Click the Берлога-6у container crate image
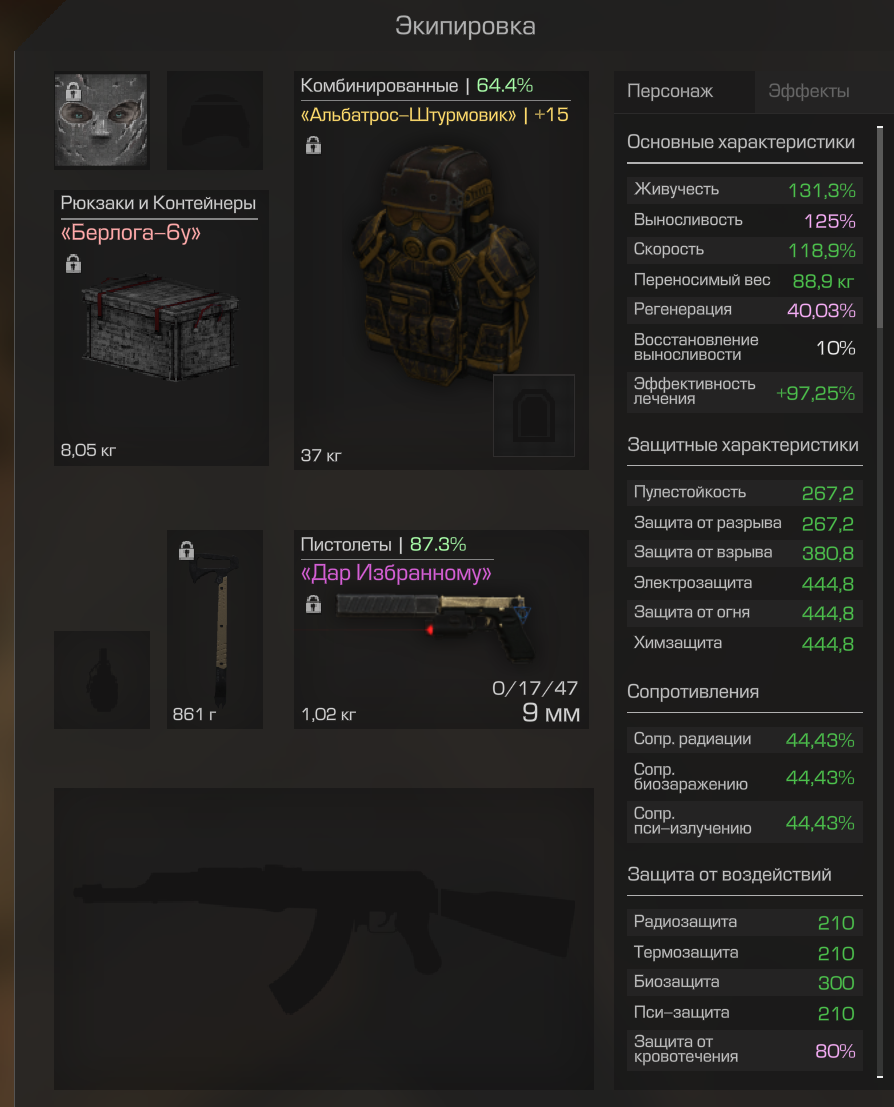 pyautogui.click(x=161, y=328)
